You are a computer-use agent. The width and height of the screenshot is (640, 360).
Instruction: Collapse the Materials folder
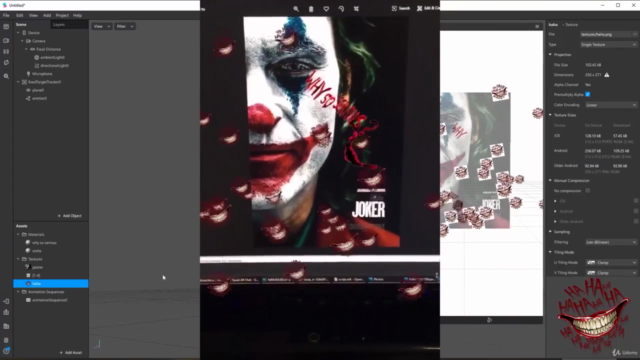pos(18,234)
